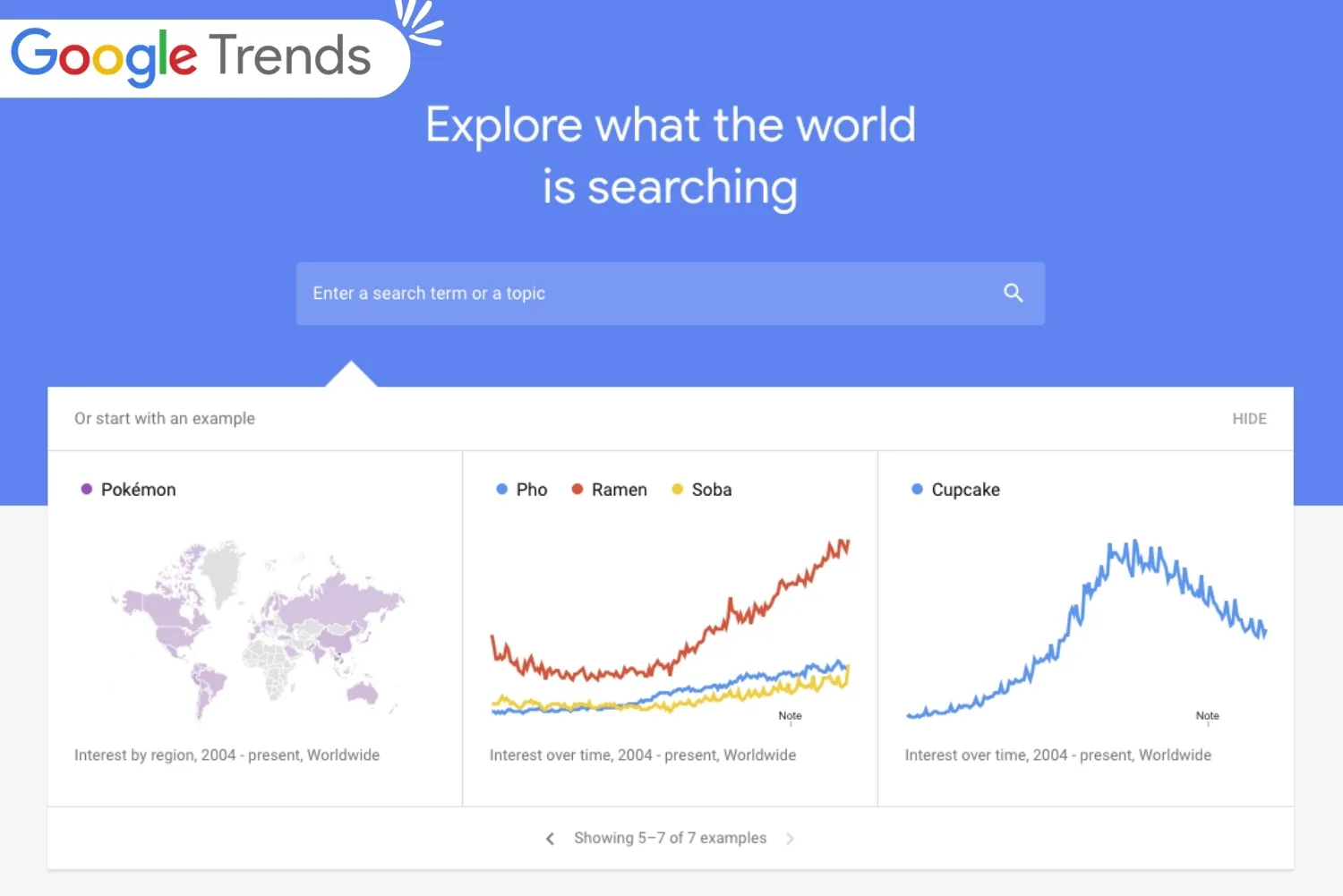The image size is (1343, 896).
Task: Click the next examples right chevron
Action: 790,839
